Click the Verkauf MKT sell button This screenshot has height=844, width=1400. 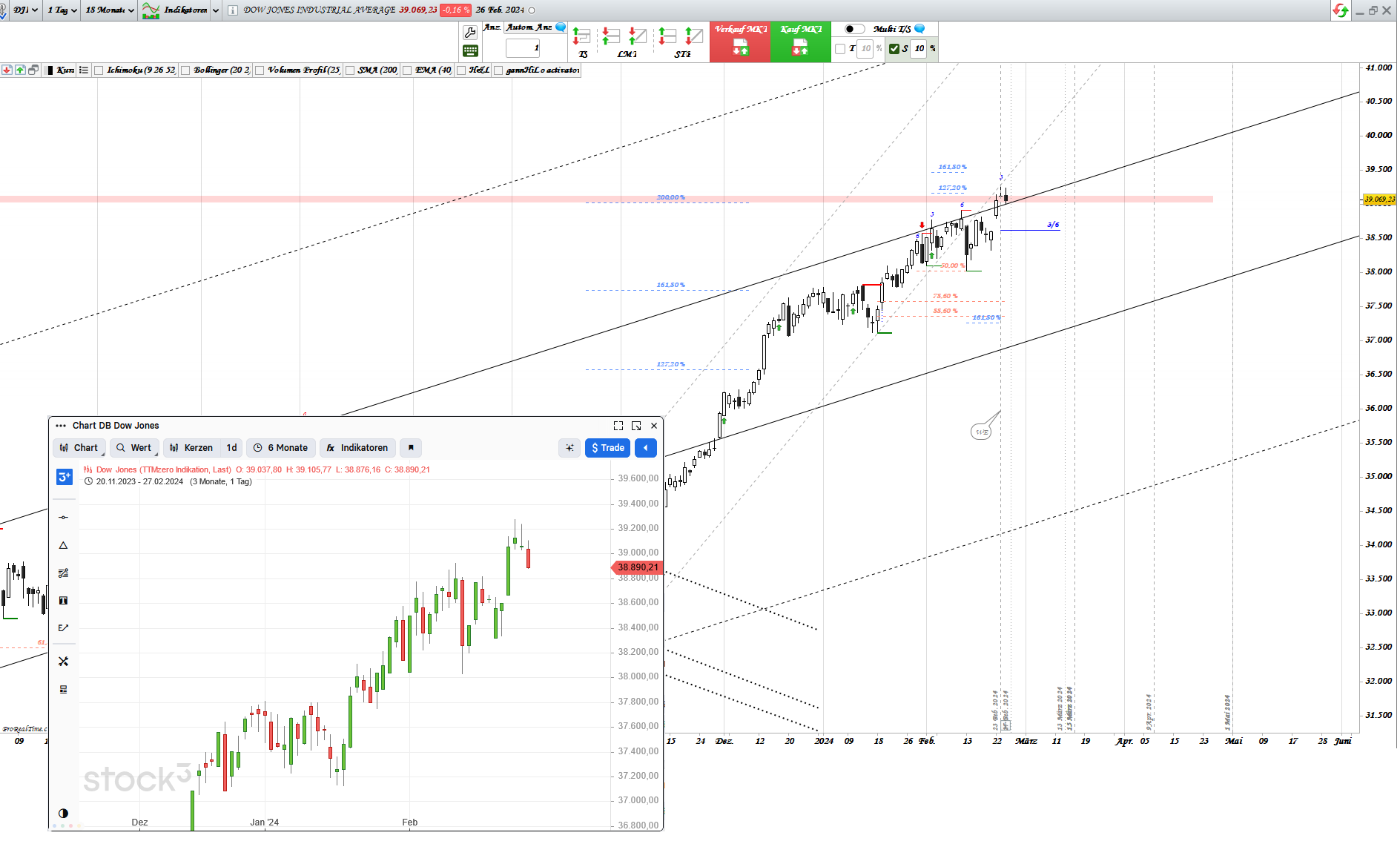740,42
